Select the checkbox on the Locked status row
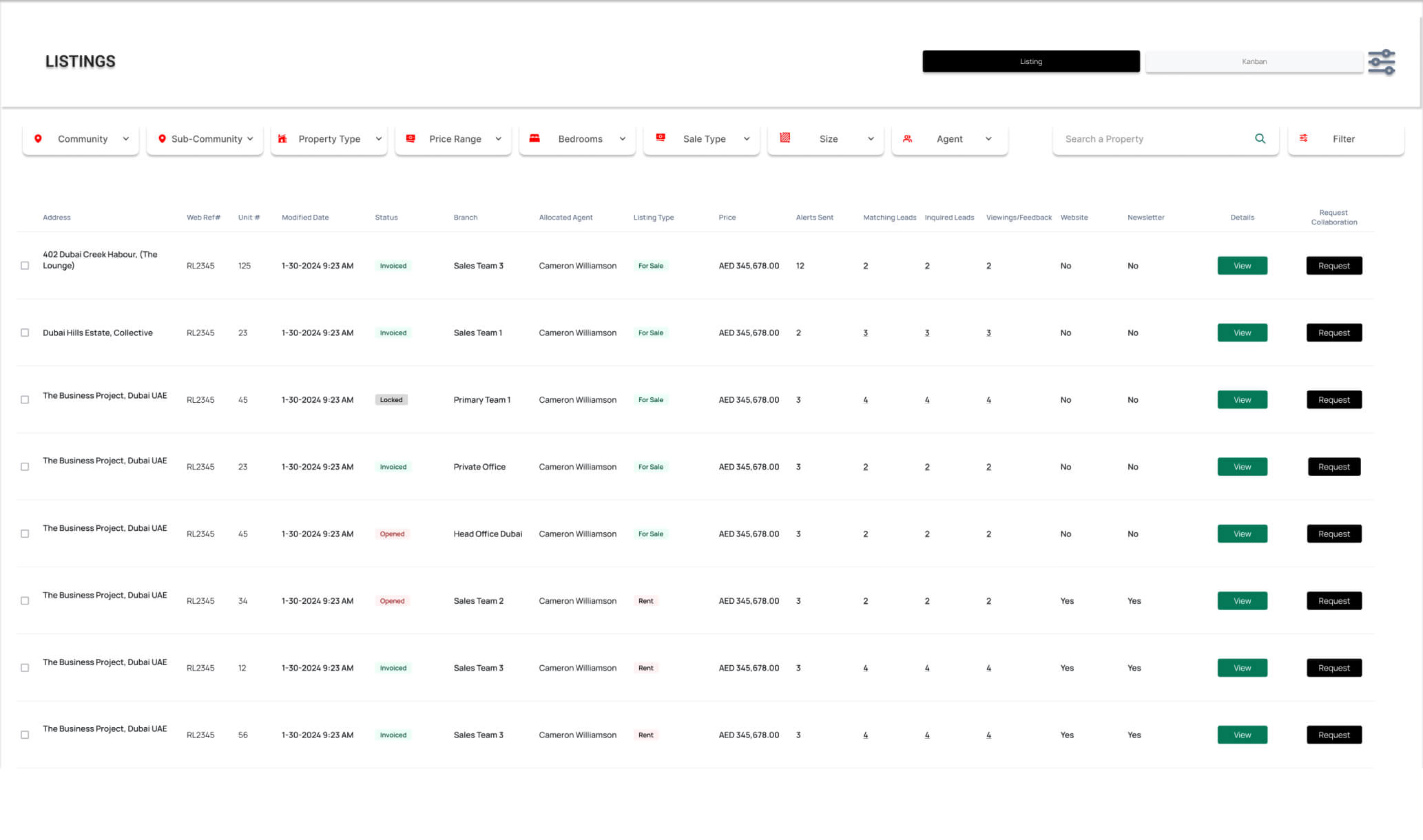This screenshot has width=1423, height=840. (x=25, y=399)
